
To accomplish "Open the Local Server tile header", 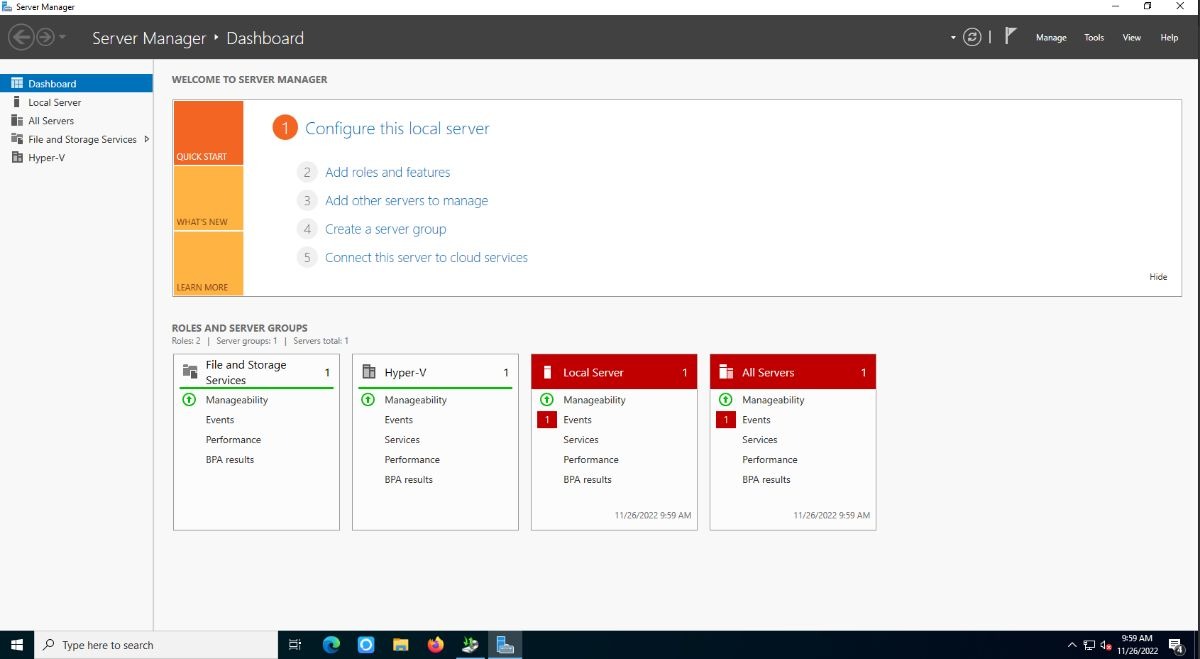I will tap(614, 372).
